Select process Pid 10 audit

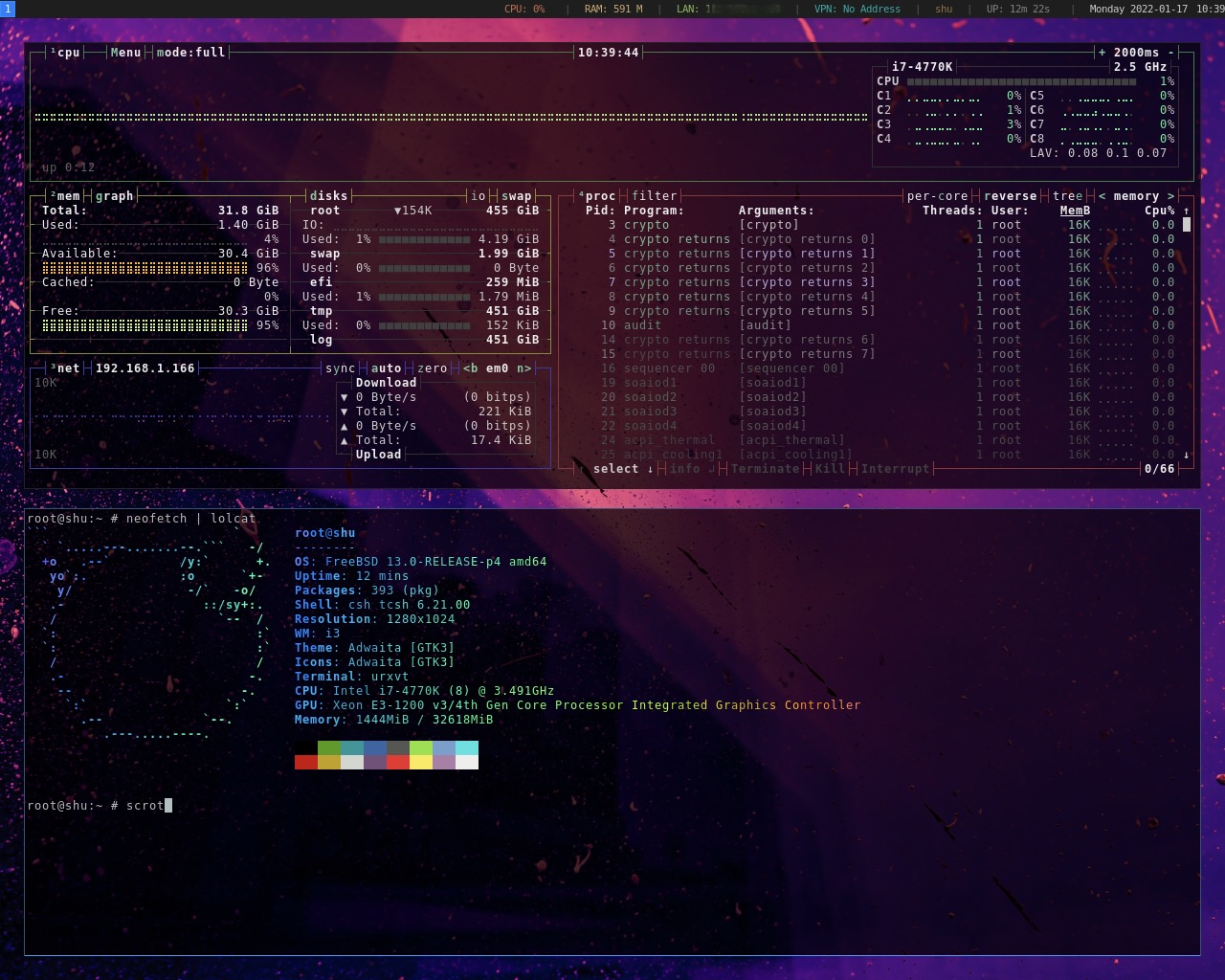[880, 325]
